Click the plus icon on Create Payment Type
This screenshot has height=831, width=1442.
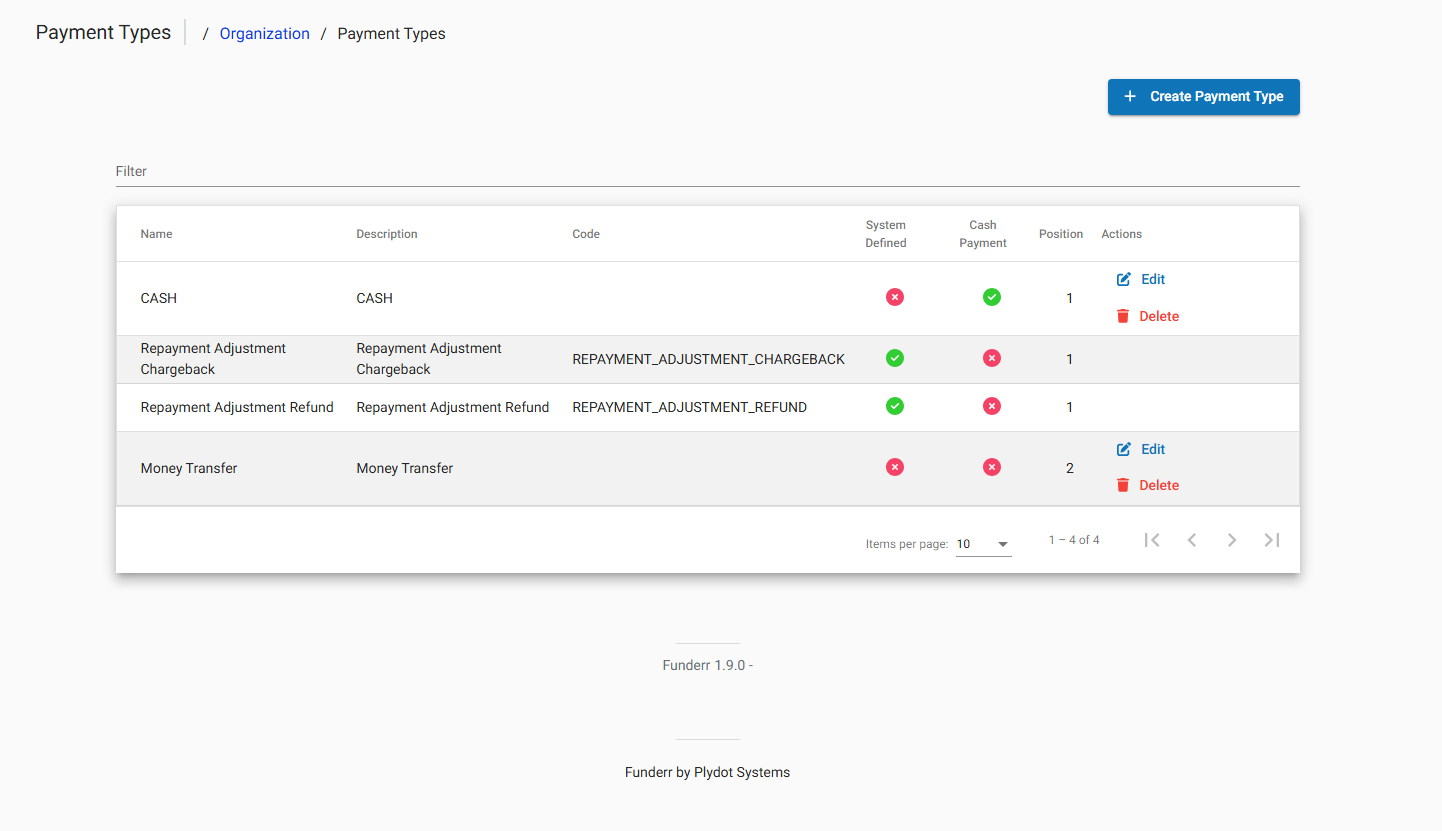1130,96
